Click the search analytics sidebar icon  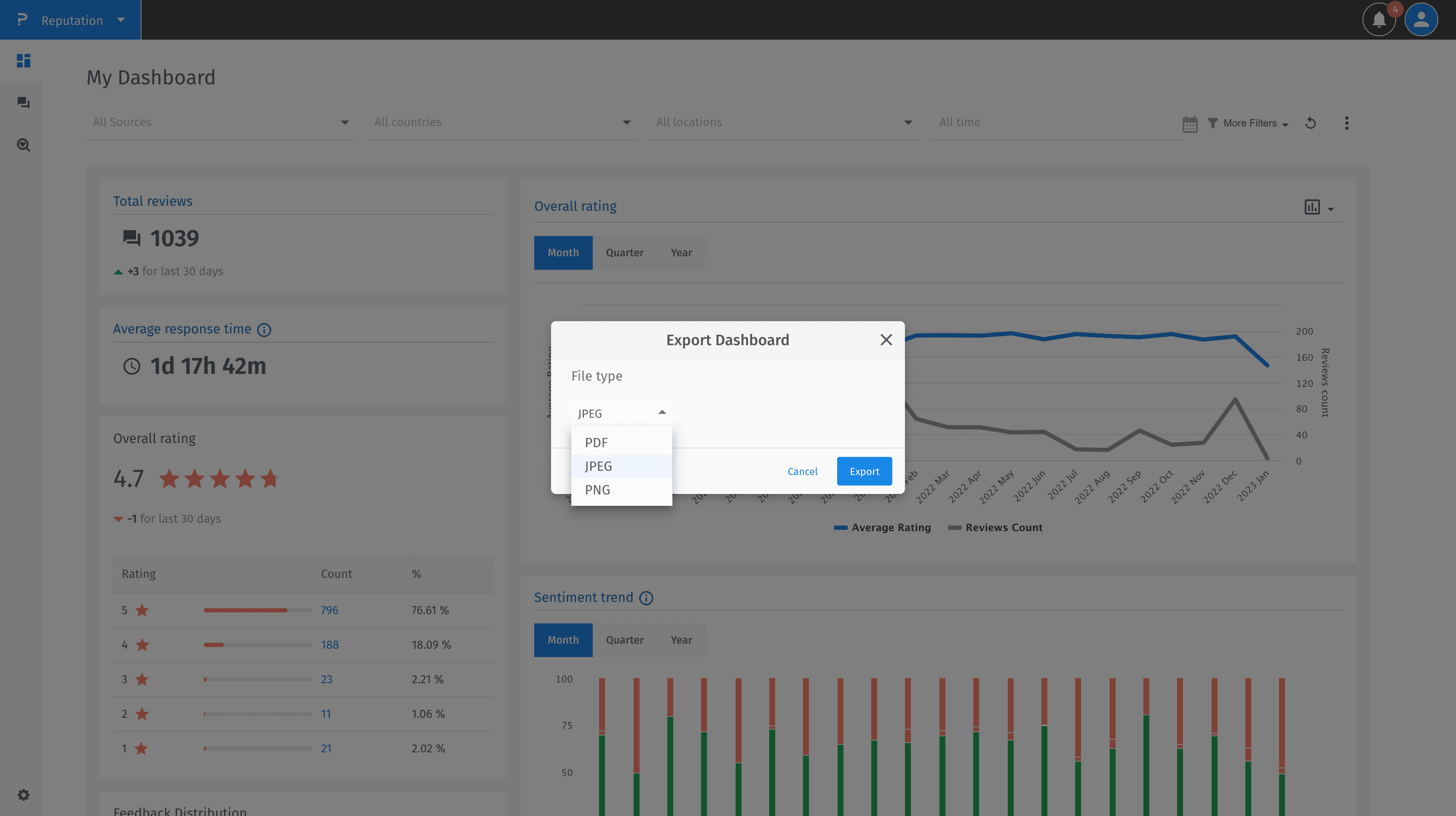(23, 145)
